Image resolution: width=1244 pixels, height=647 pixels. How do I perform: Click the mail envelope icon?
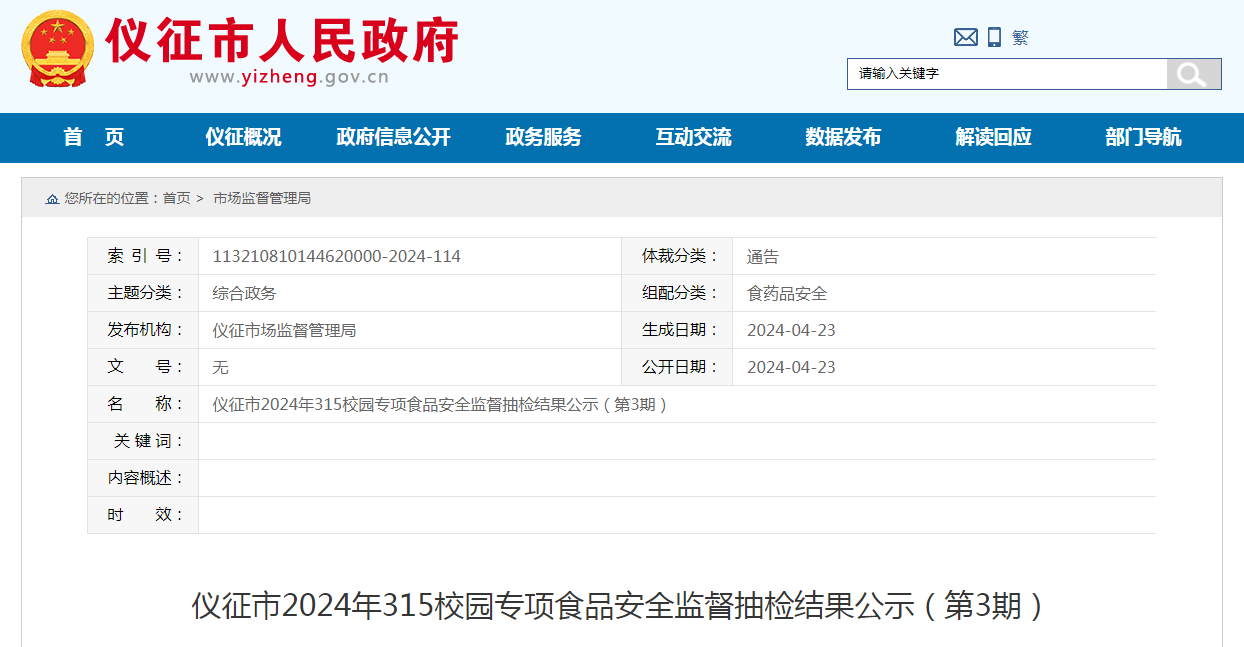[x=965, y=37]
